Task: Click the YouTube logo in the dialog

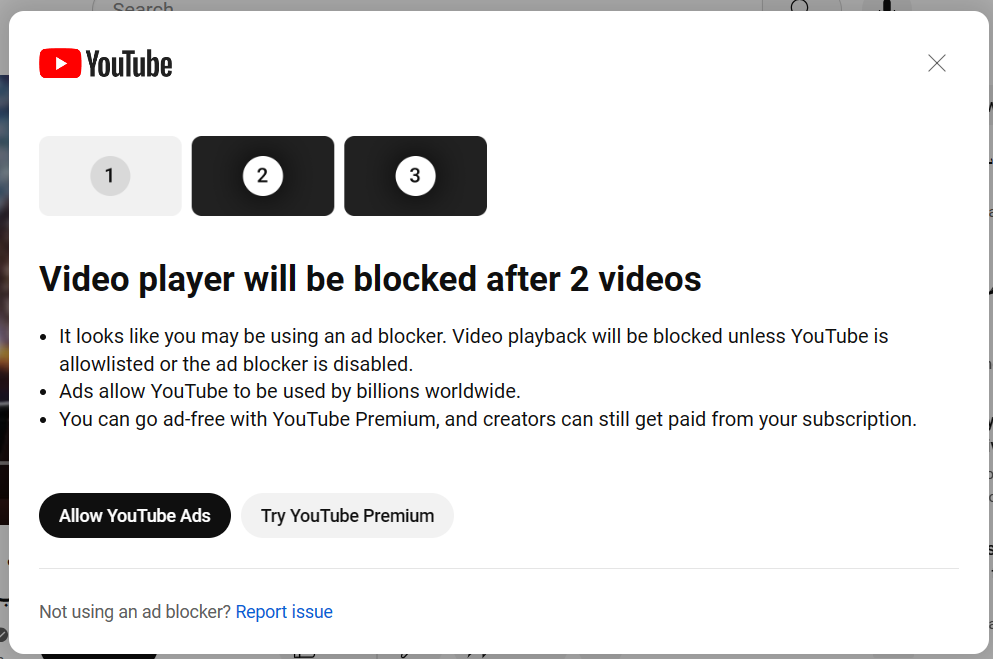Action: tap(105, 63)
